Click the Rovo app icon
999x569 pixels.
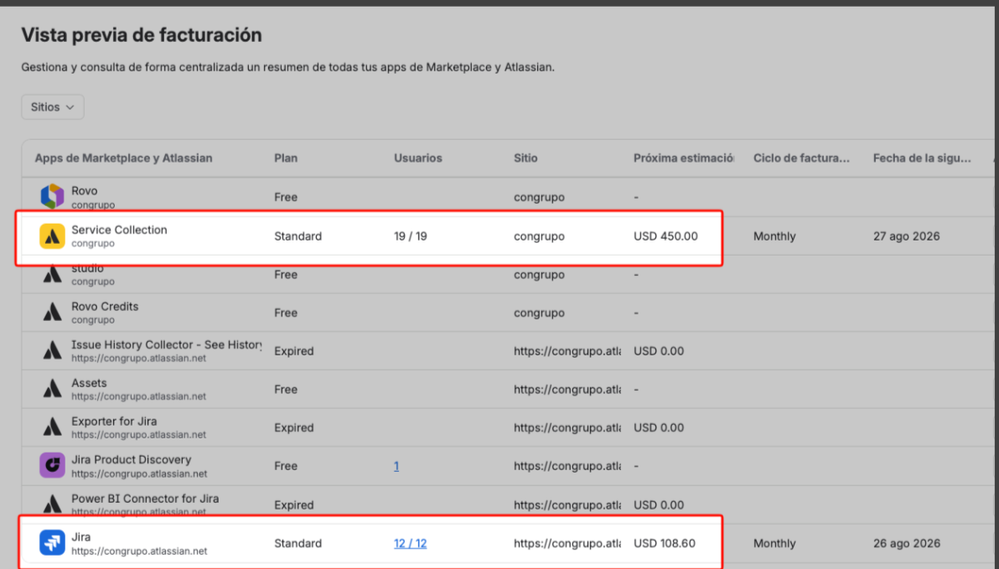(x=52, y=196)
